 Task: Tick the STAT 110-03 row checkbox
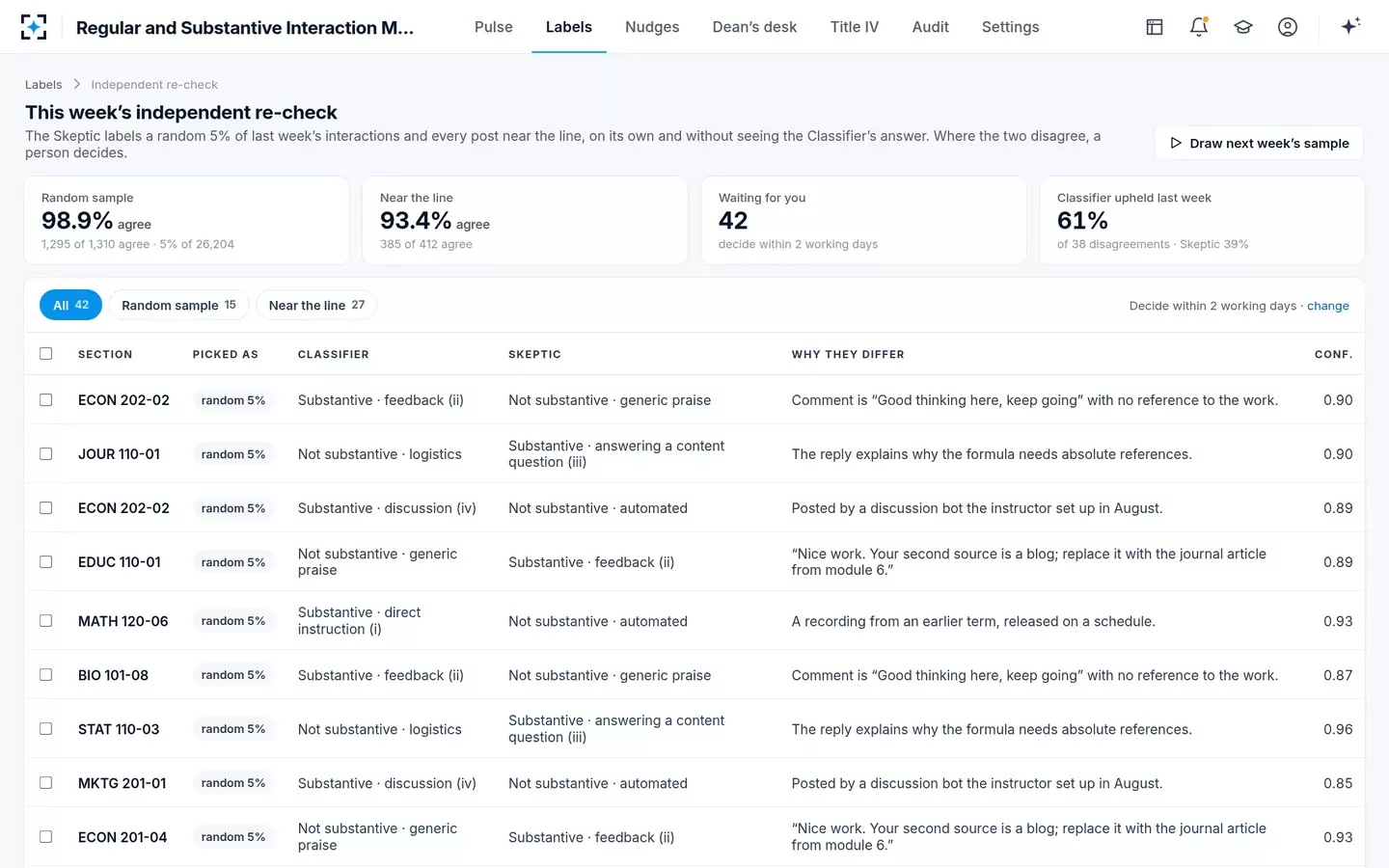[46, 729]
